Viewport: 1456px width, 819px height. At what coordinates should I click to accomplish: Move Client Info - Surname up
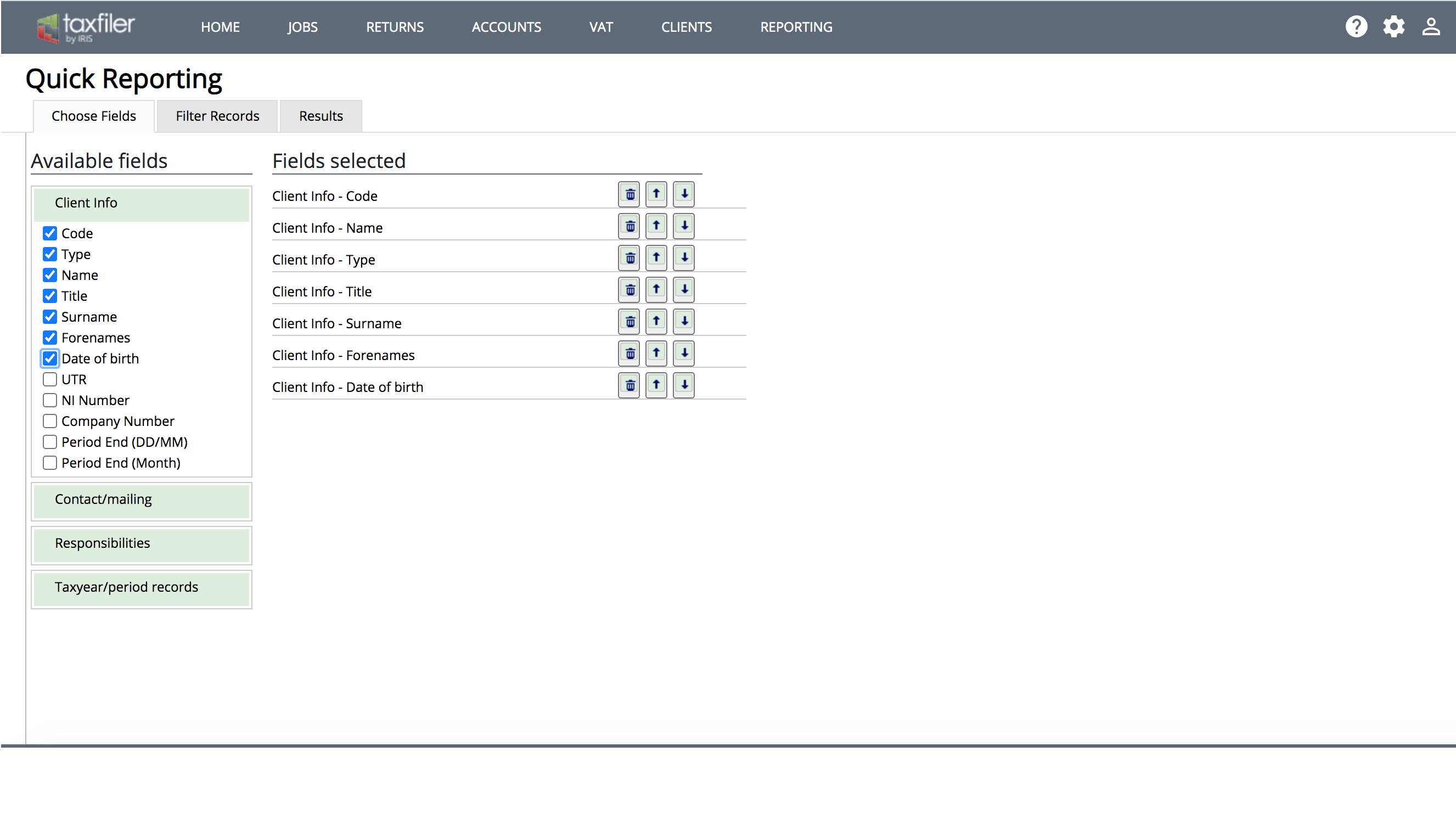point(656,322)
